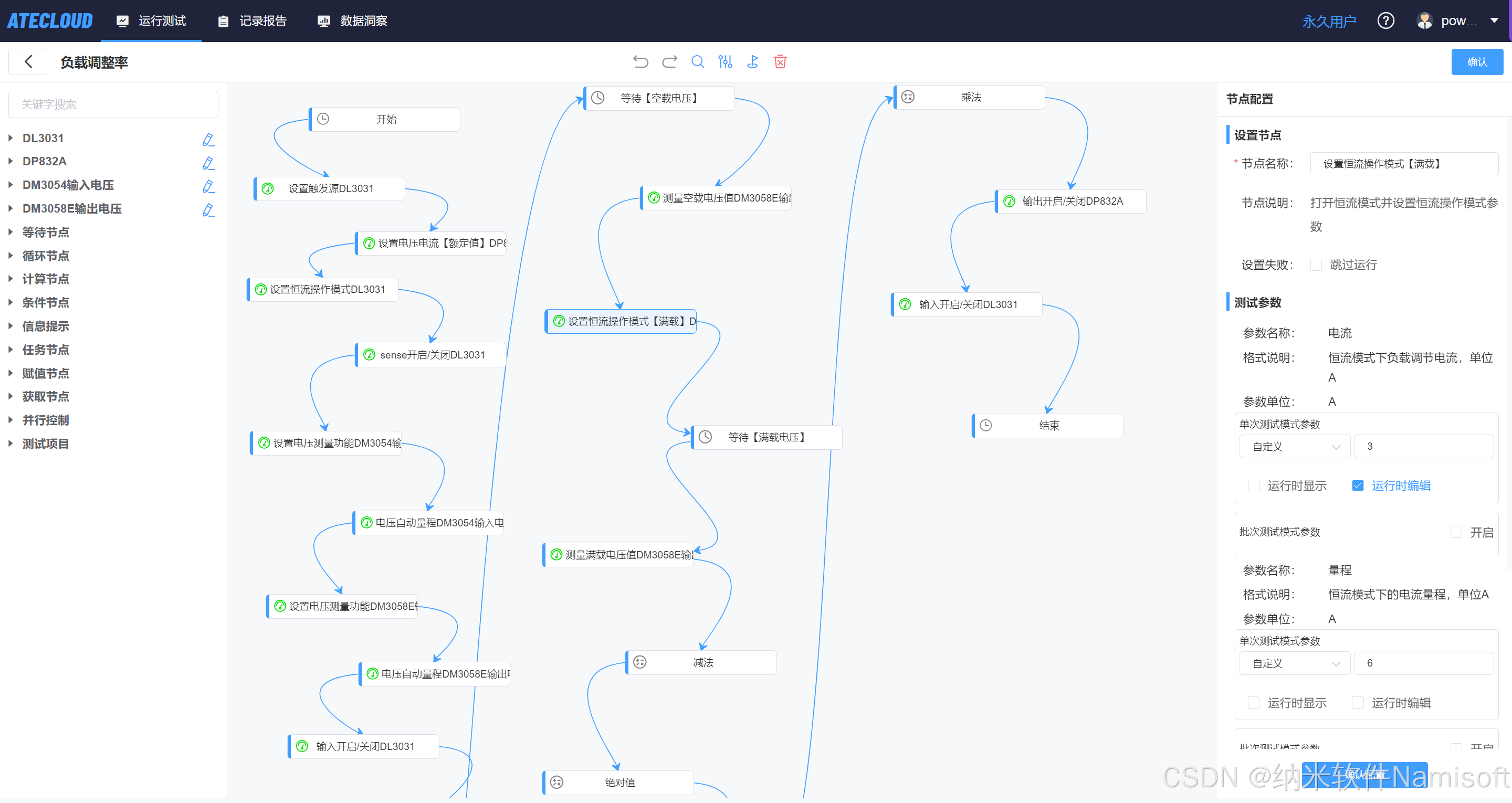
Task: Open the sliders settings icon in toolbar
Action: pos(725,61)
